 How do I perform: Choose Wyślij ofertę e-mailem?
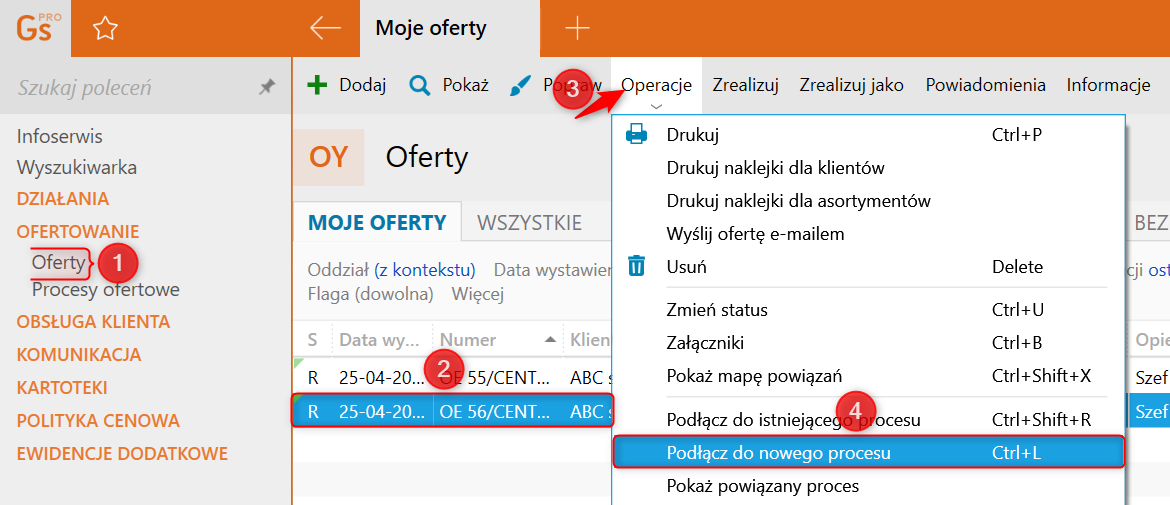tap(755, 233)
